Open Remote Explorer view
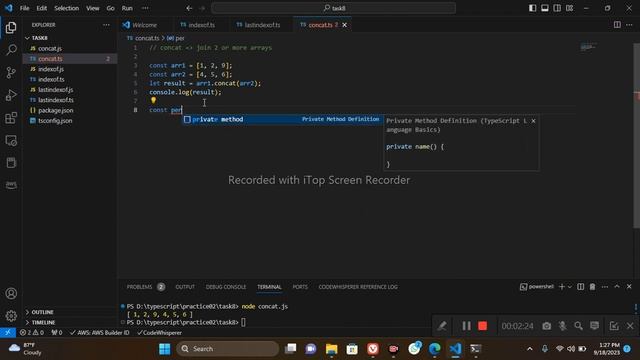Viewport: 640px width, 360px height. tap(11, 140)
